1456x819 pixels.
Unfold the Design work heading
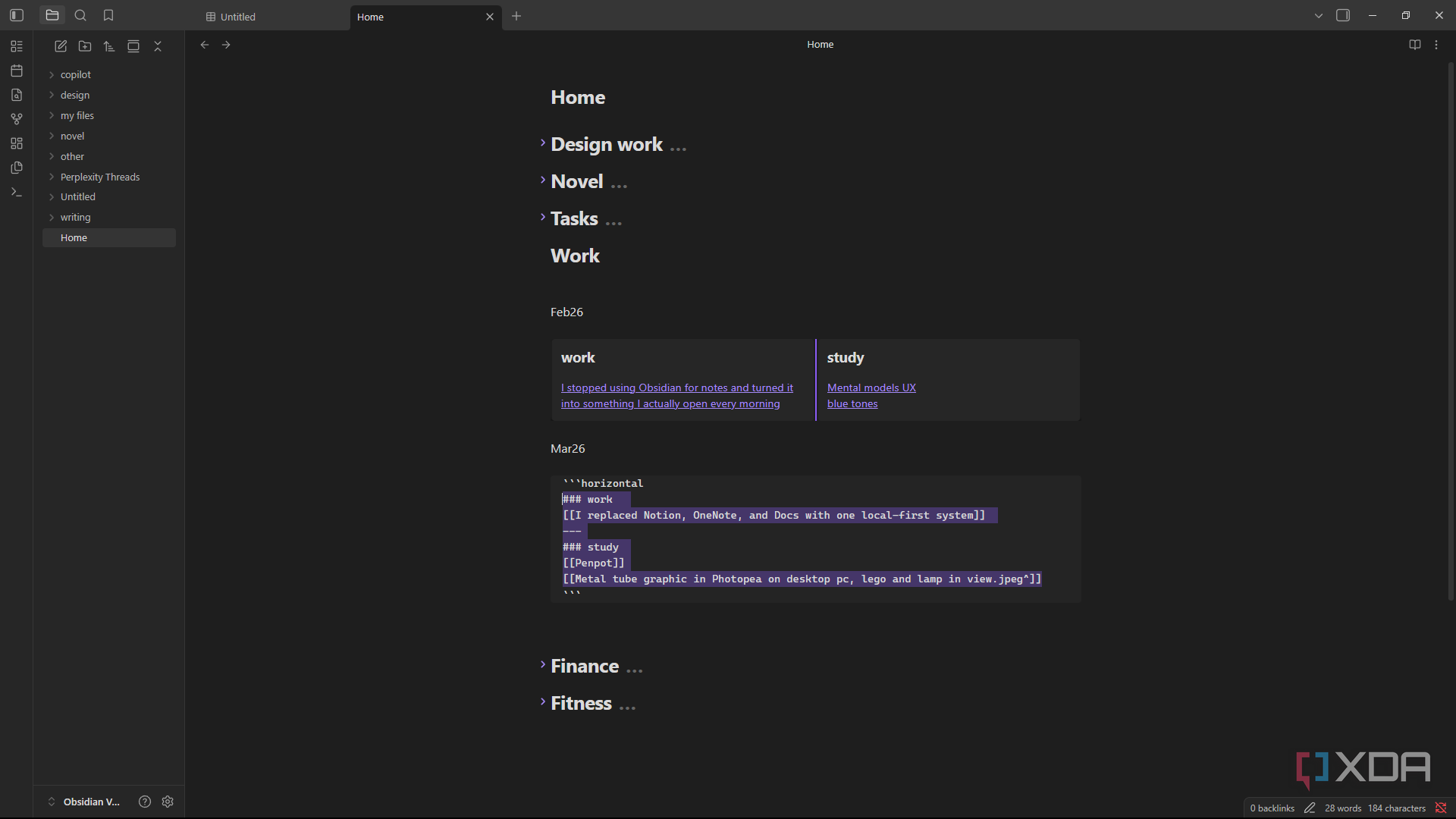tap(543, 143)
